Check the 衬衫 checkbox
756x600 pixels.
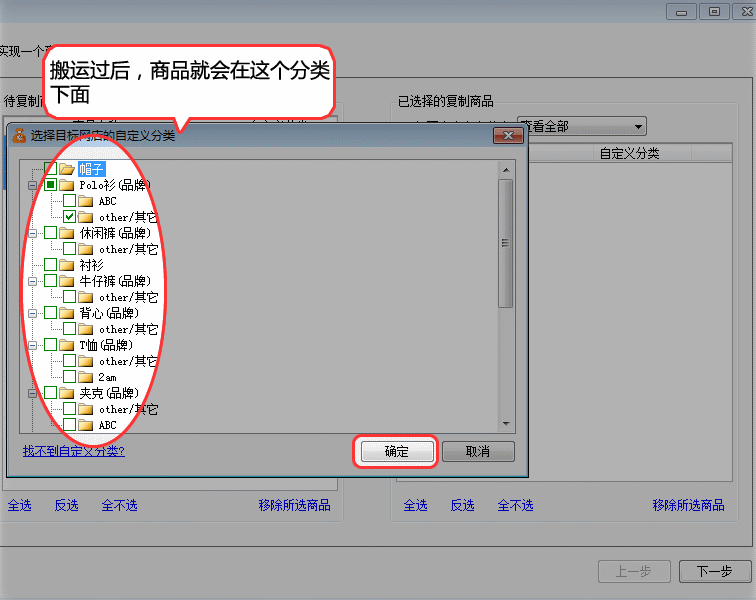(x=51, y=265)
